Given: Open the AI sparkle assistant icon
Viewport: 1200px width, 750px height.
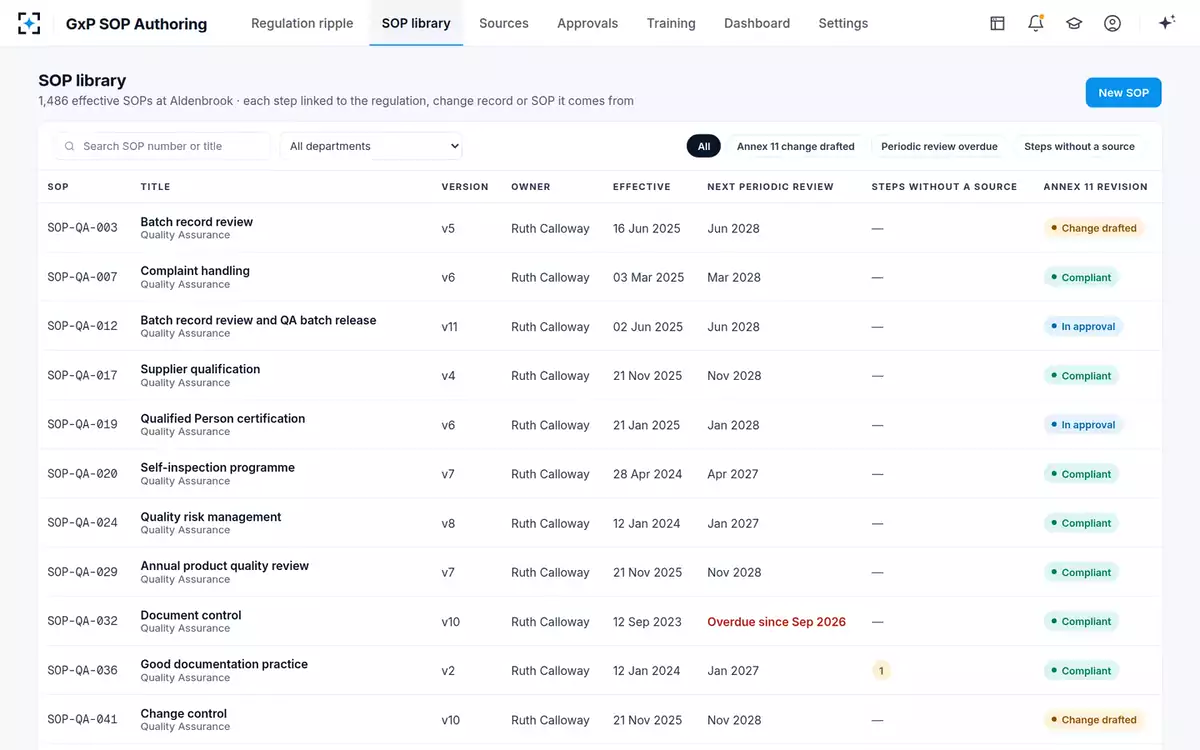Looking at the screenshot, I should [x=1166, y=23].
